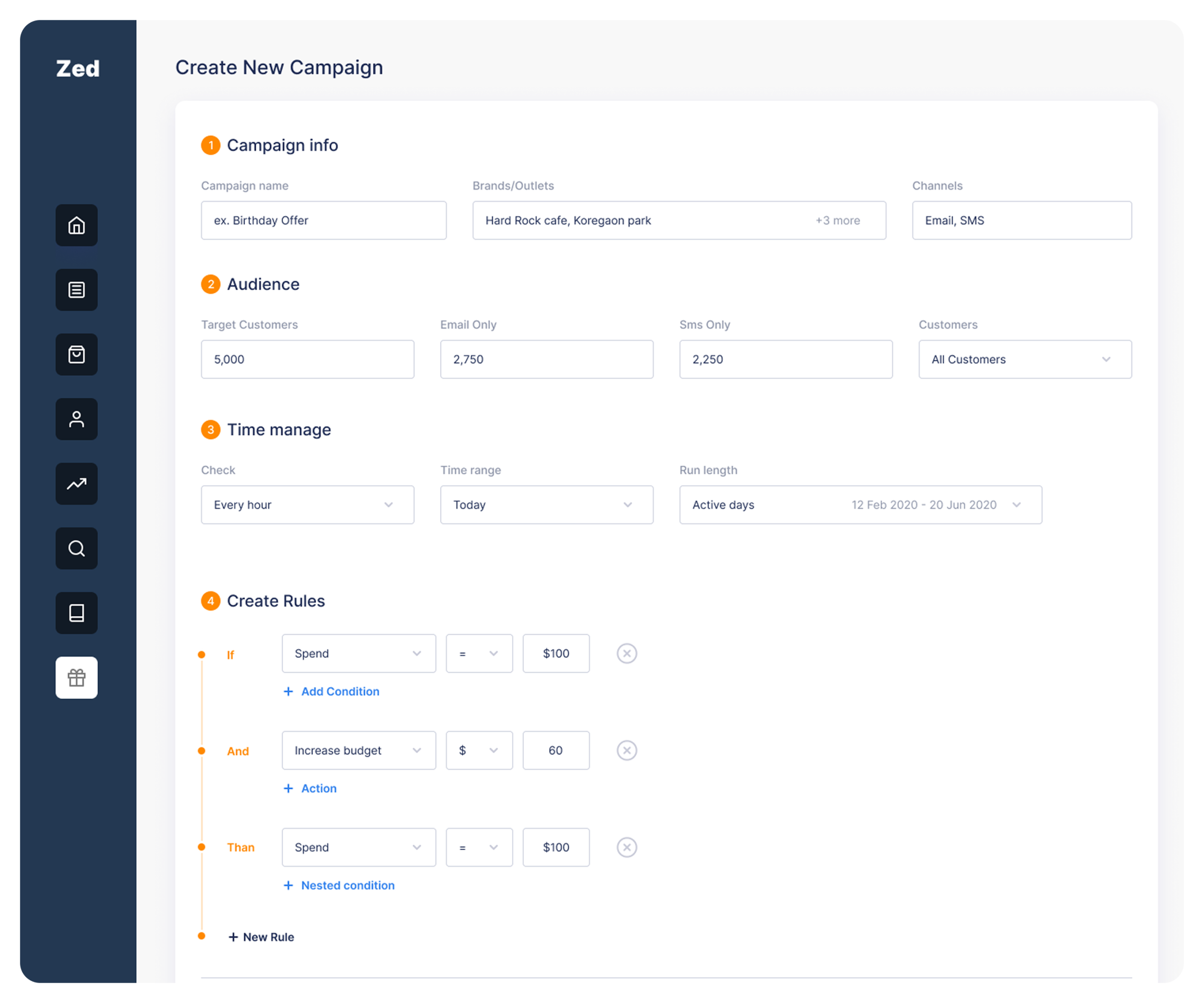Open equals operator dropdown in Than row

tap(479, 848)
